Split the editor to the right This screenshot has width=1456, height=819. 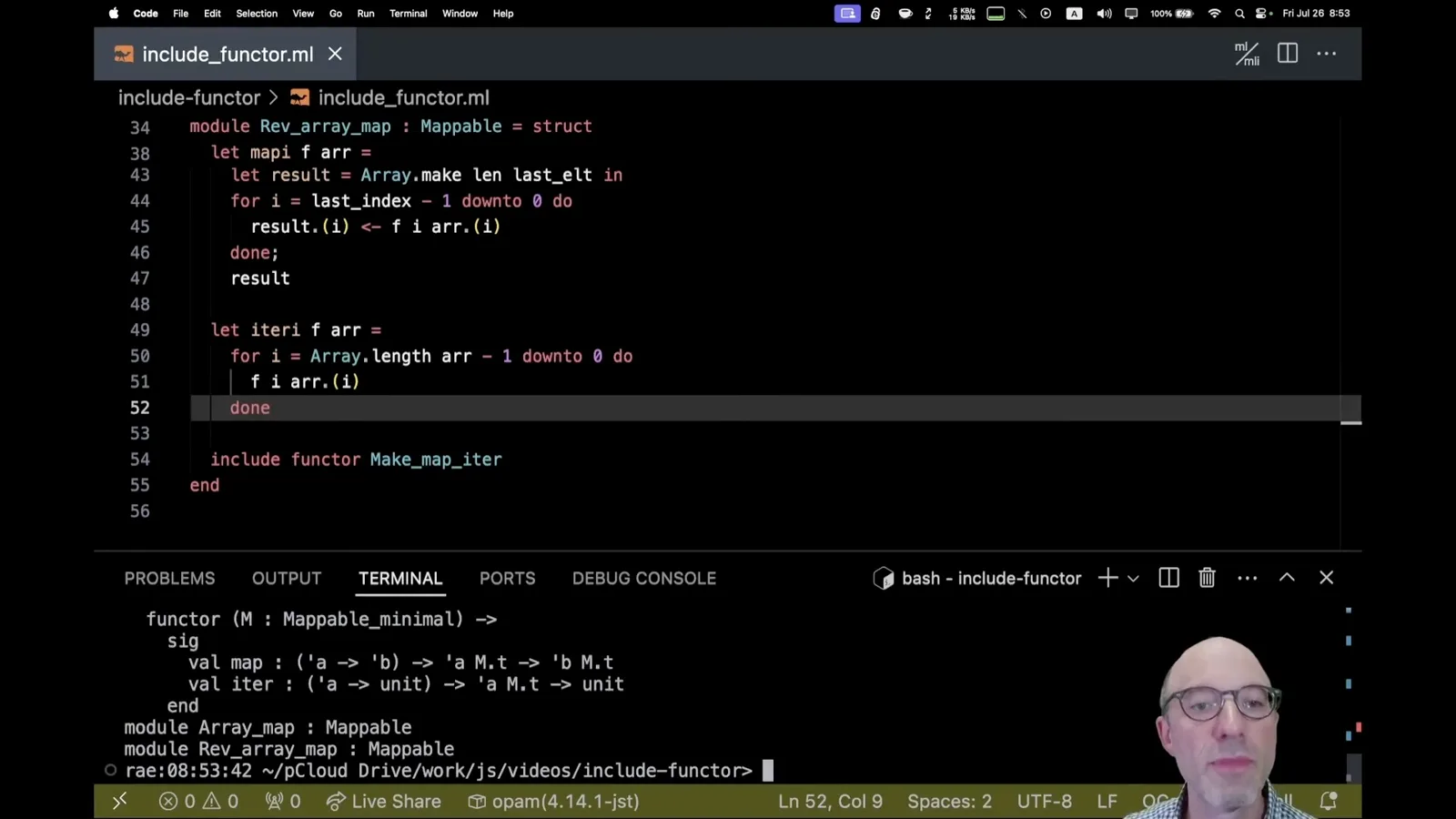pyautogui.click(x=1288, y=54)
